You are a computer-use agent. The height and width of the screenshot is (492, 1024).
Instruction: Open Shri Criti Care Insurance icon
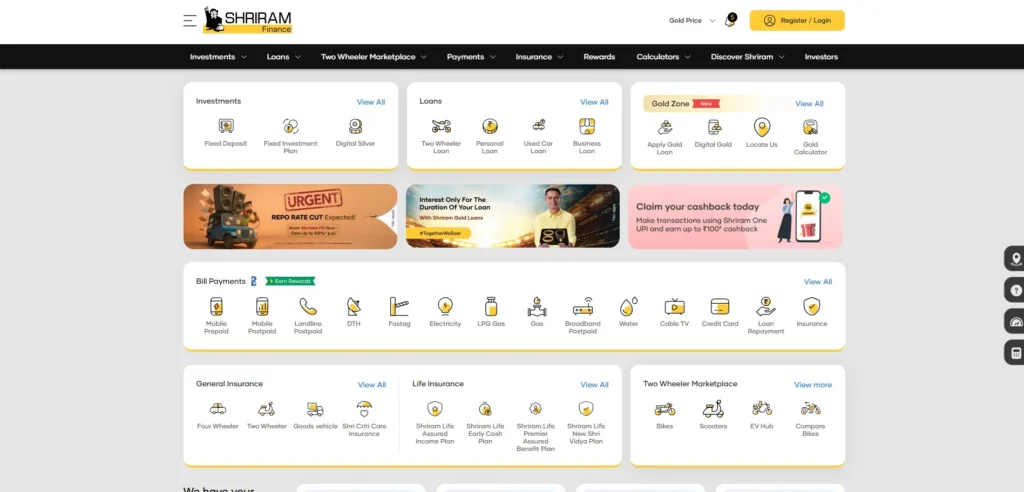click(364, 409)
